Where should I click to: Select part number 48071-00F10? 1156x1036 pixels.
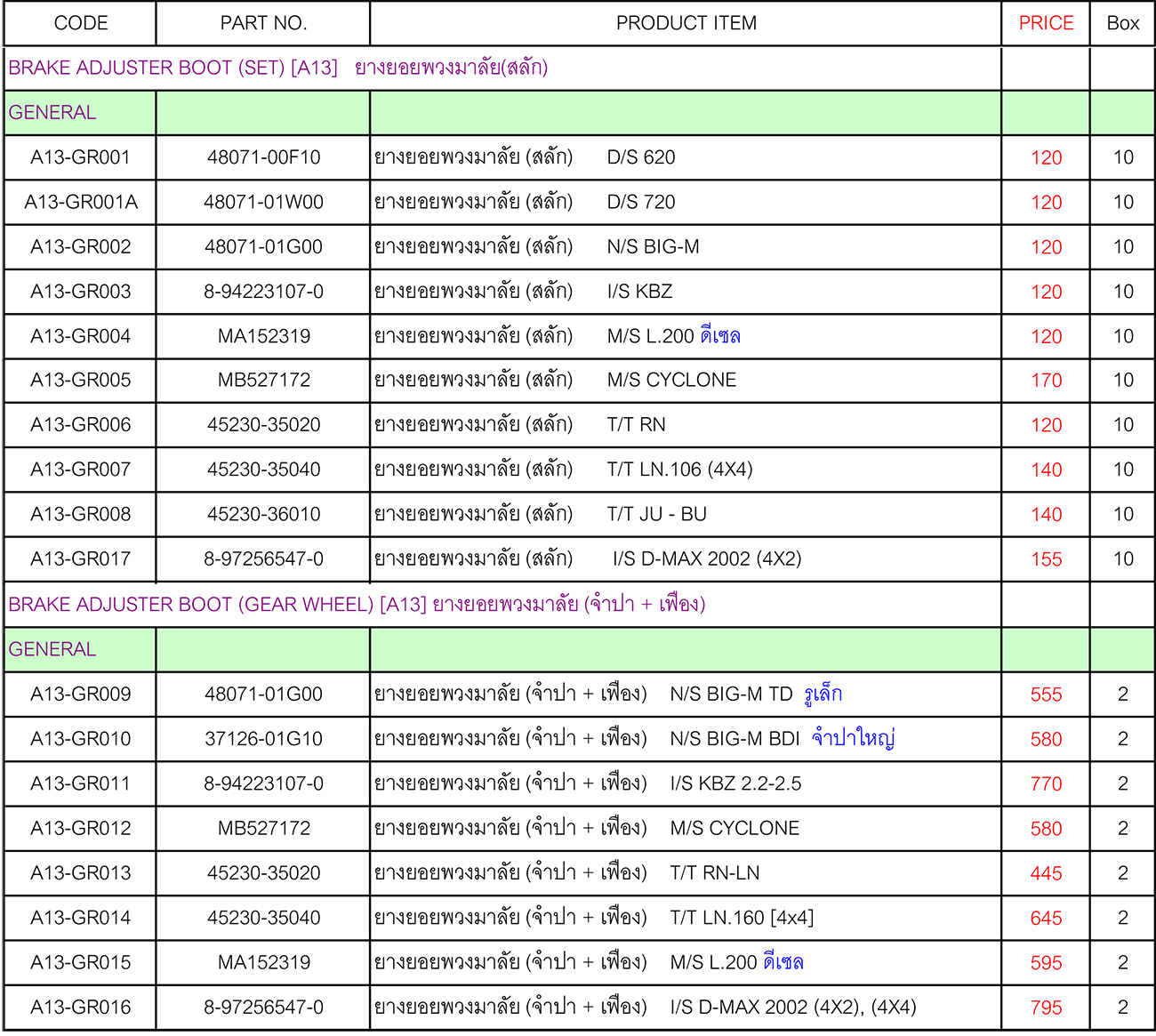[x=264, y=157]
